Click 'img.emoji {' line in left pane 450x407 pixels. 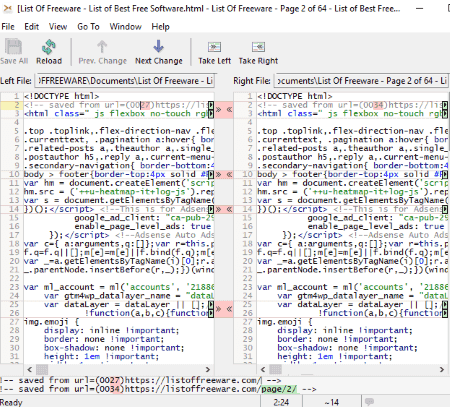pyautogui.click(x=51, y=322)
